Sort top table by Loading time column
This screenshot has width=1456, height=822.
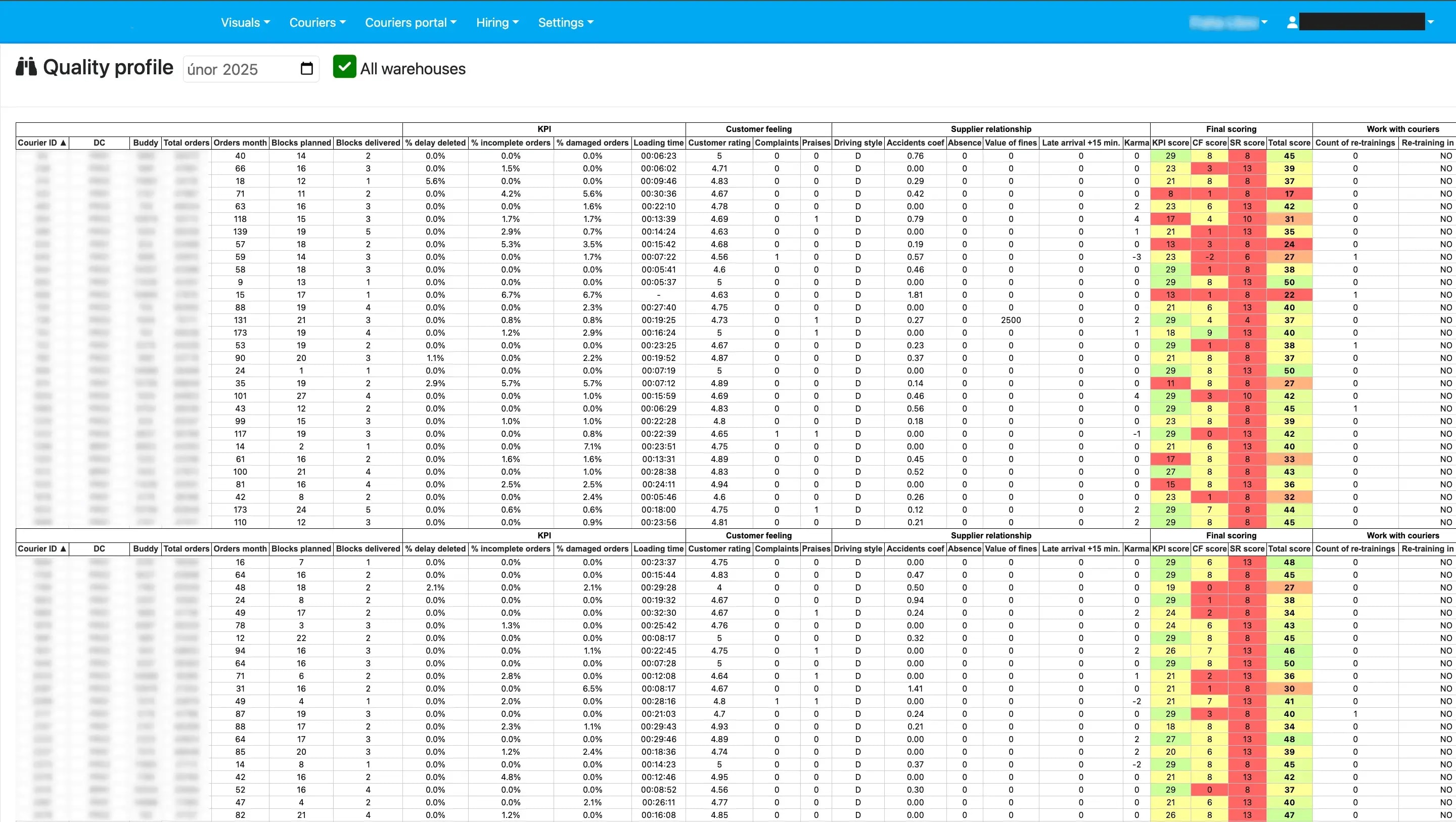(x=658, y=143)
